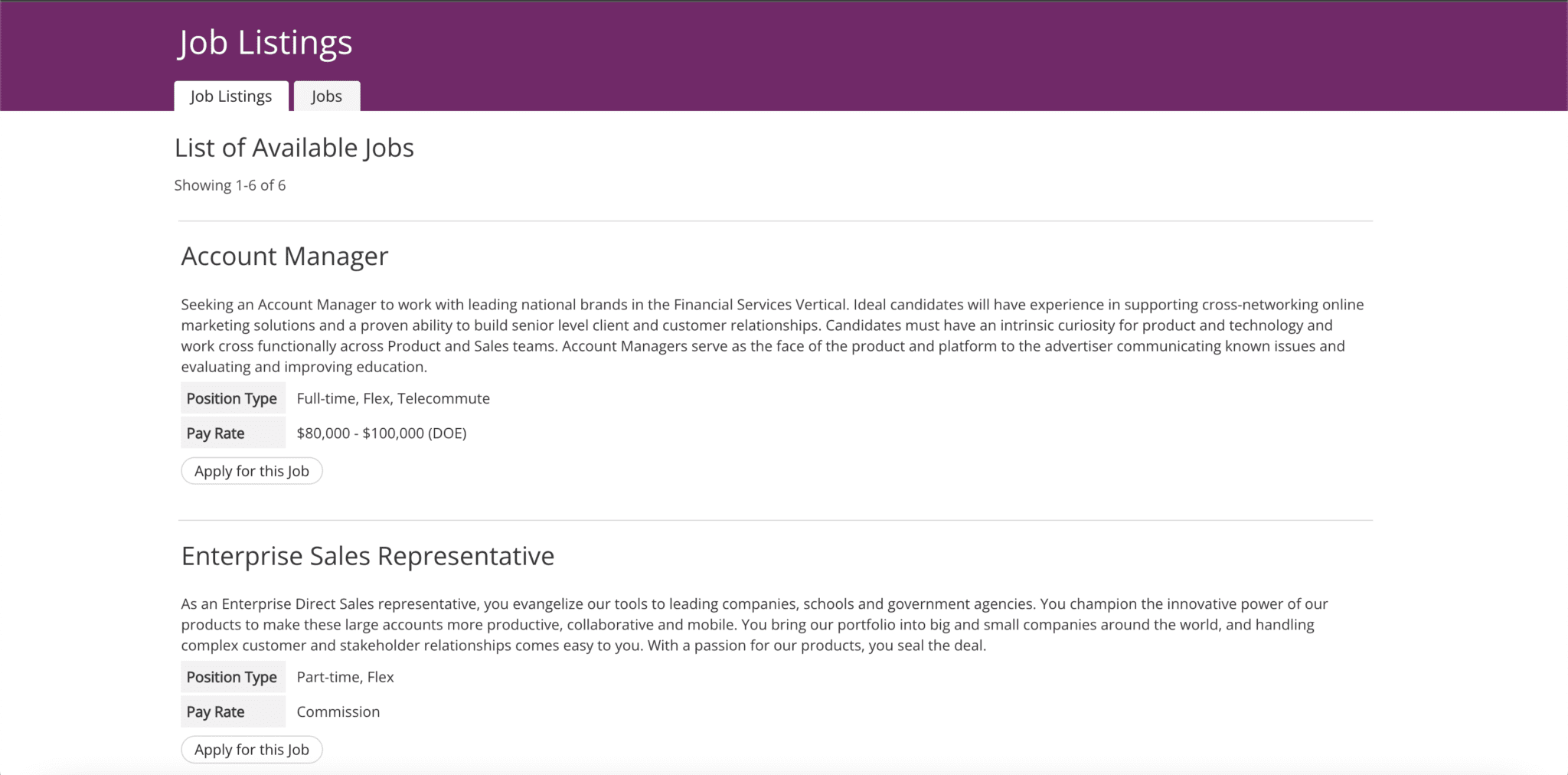Click the Showing 1-6 of 6 text
This screenshot has width=1568, height=775.
click(230, 185)
